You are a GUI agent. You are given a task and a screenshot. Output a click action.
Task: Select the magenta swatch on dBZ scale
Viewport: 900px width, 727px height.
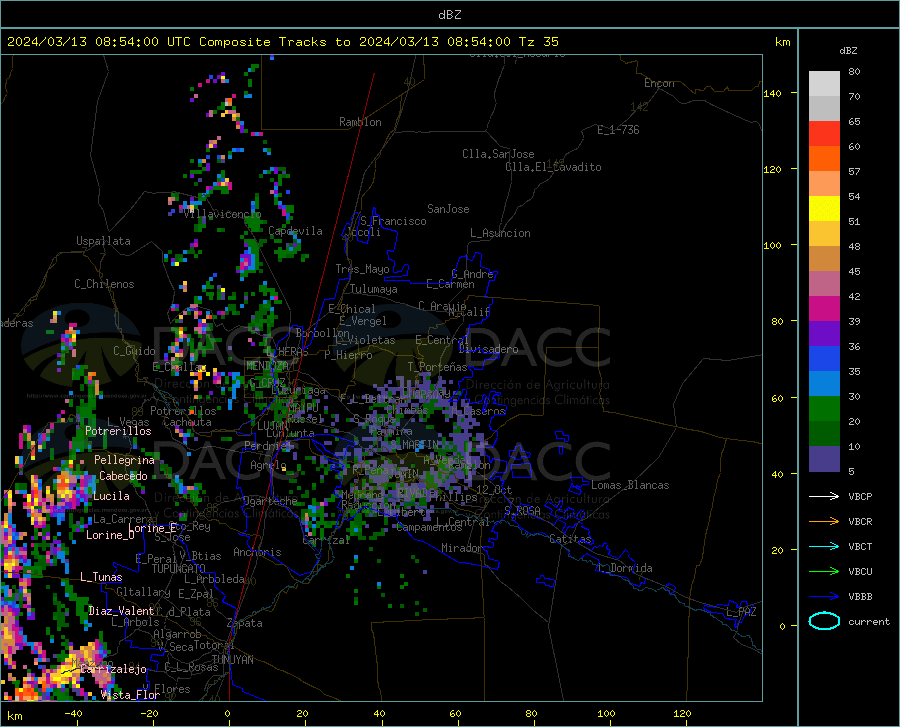coord(824,309)
